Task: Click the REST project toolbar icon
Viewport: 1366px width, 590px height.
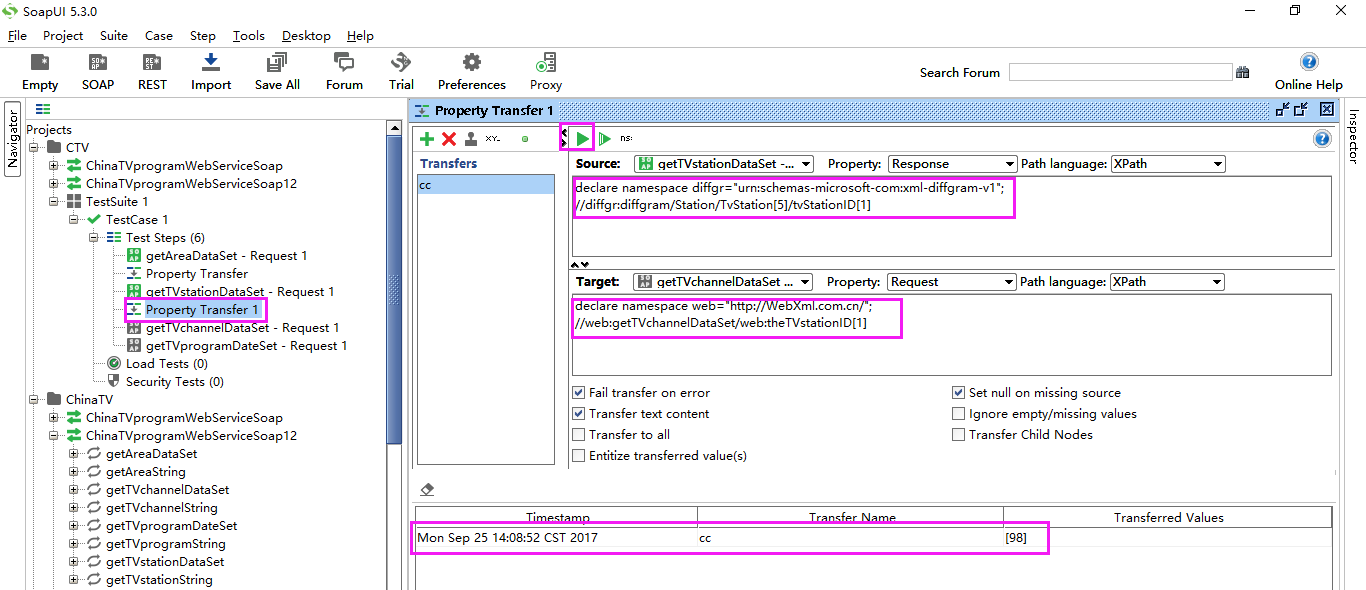Action: tap(152, 64)
